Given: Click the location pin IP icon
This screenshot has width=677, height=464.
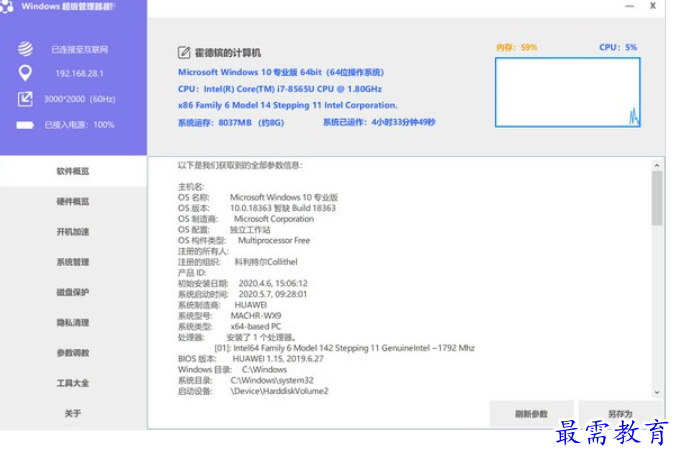Looking at the screenshot, I should [25, 73].
